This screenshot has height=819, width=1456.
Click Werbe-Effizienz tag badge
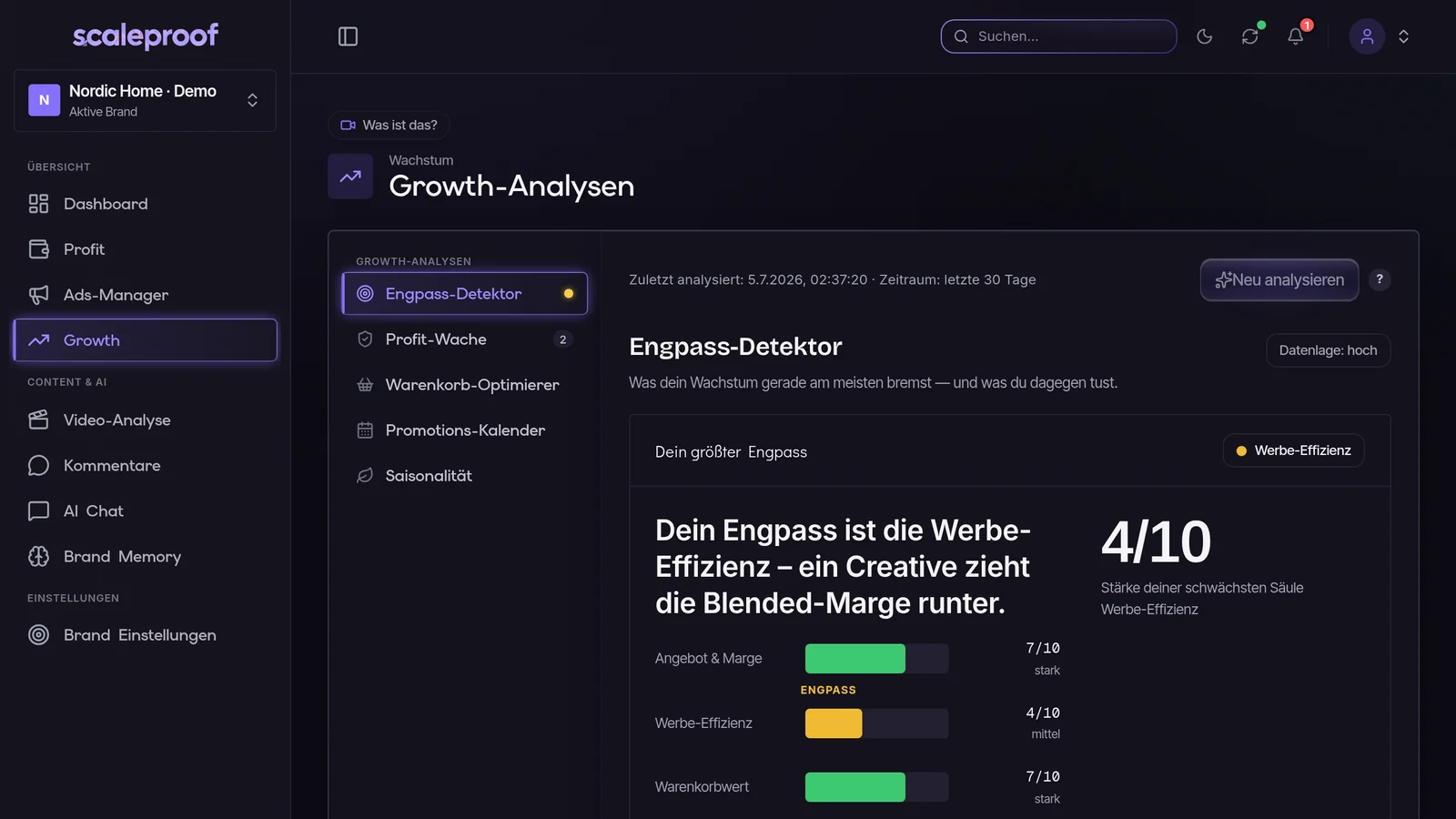[1293, 450]
